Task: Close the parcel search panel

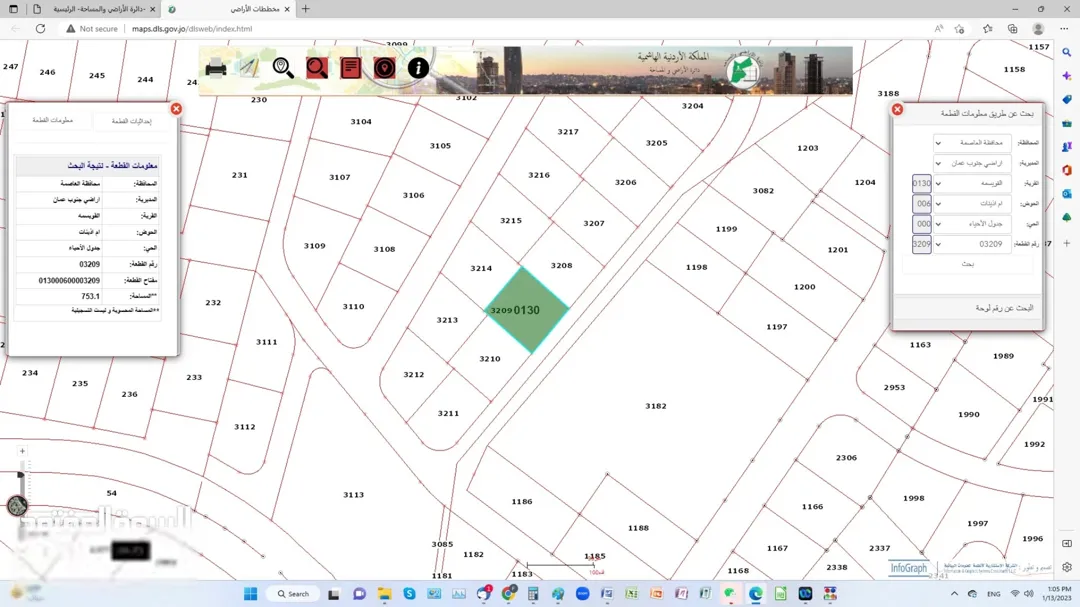Action: coord(897,110)
